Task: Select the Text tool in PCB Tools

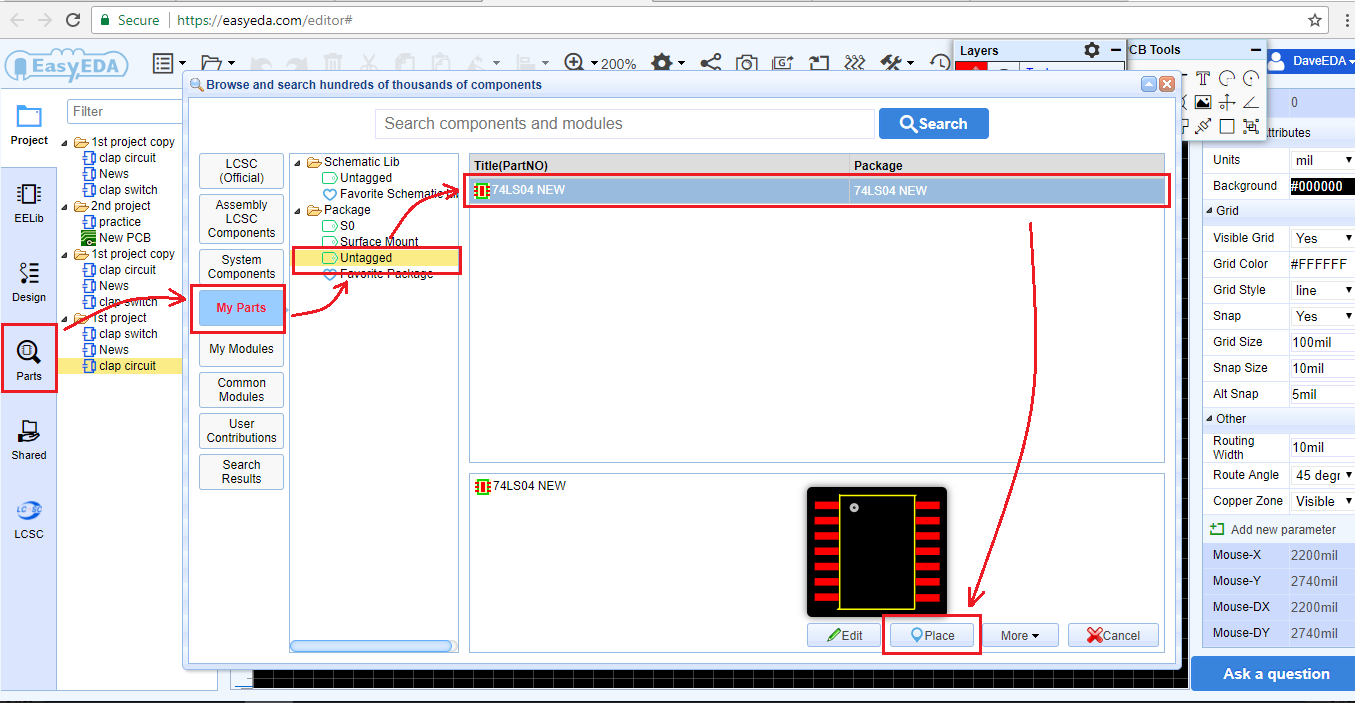Action: coord(1203,78)
